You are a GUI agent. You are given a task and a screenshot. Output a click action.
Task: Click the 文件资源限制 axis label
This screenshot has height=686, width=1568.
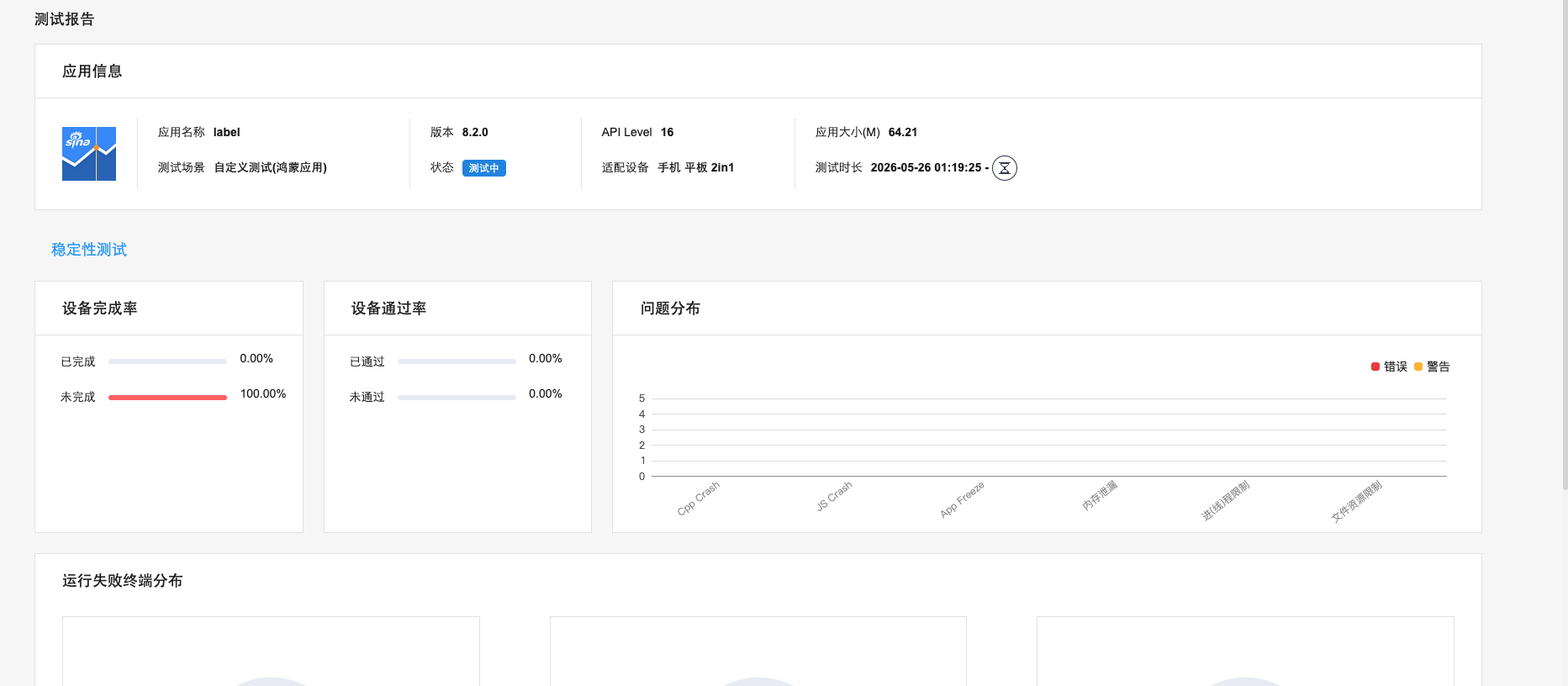[x=1357, y=501]
